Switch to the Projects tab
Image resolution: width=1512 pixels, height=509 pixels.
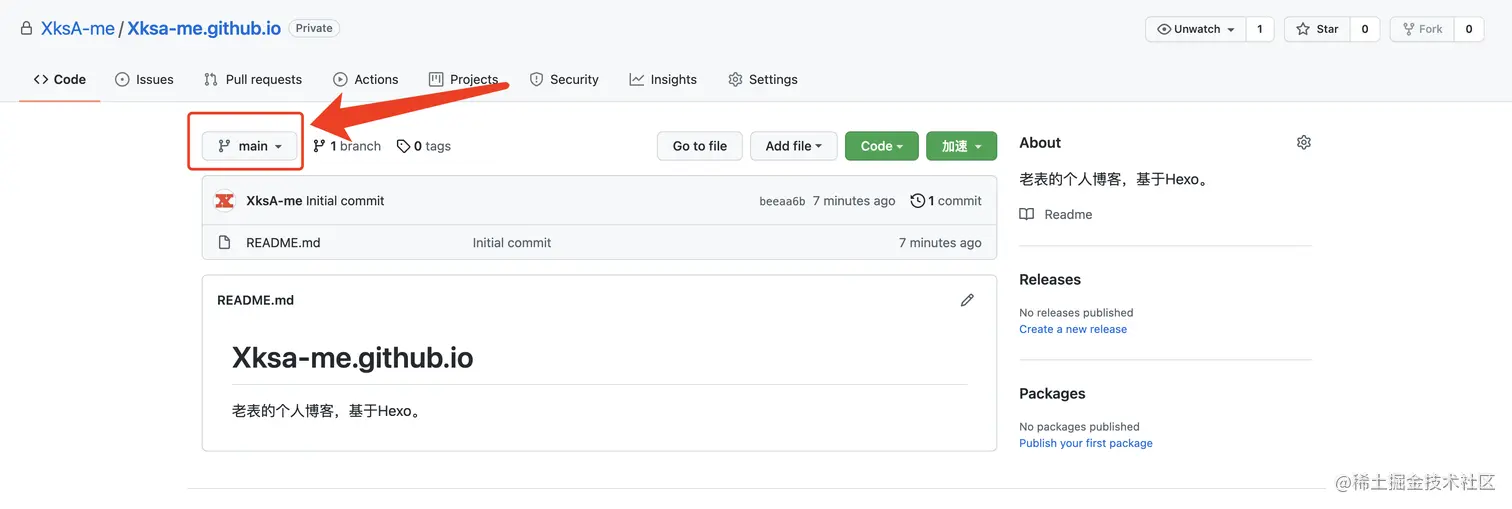point(463,79)
